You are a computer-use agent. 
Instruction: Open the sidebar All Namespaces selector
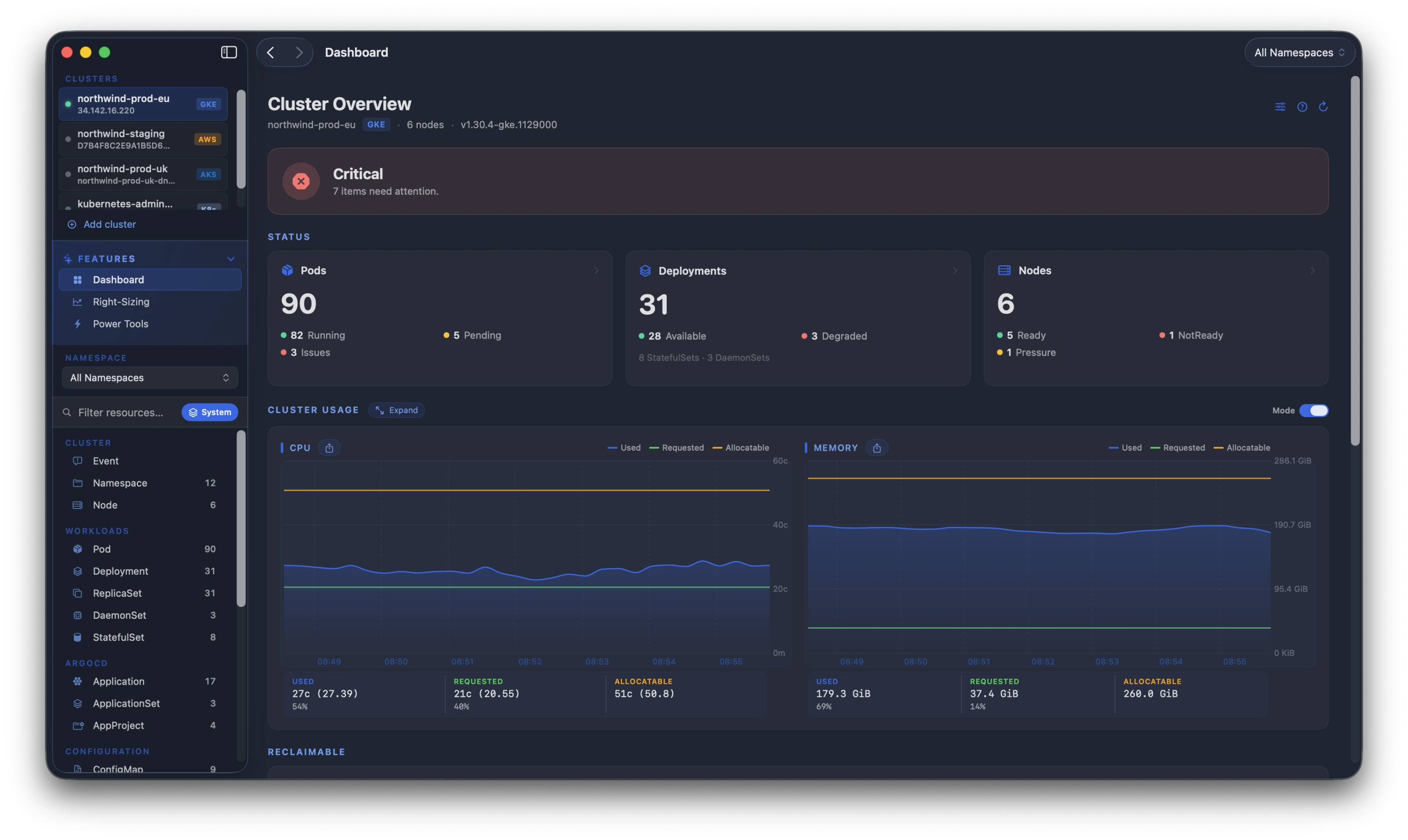(150, 377)
